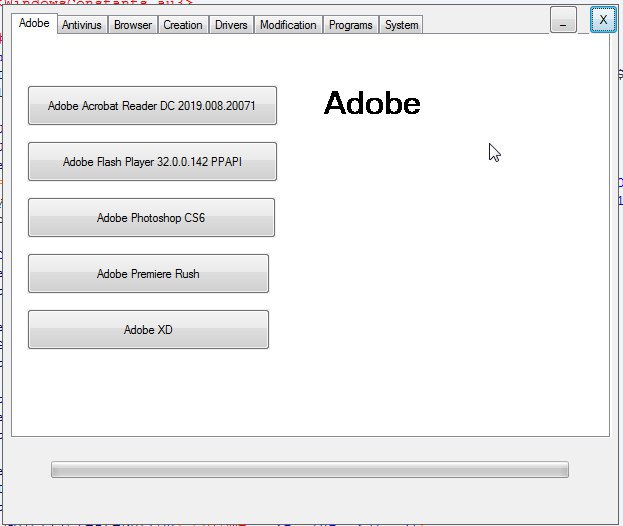Choose the Adobe Premiere Rush button

tap(148, 274)
